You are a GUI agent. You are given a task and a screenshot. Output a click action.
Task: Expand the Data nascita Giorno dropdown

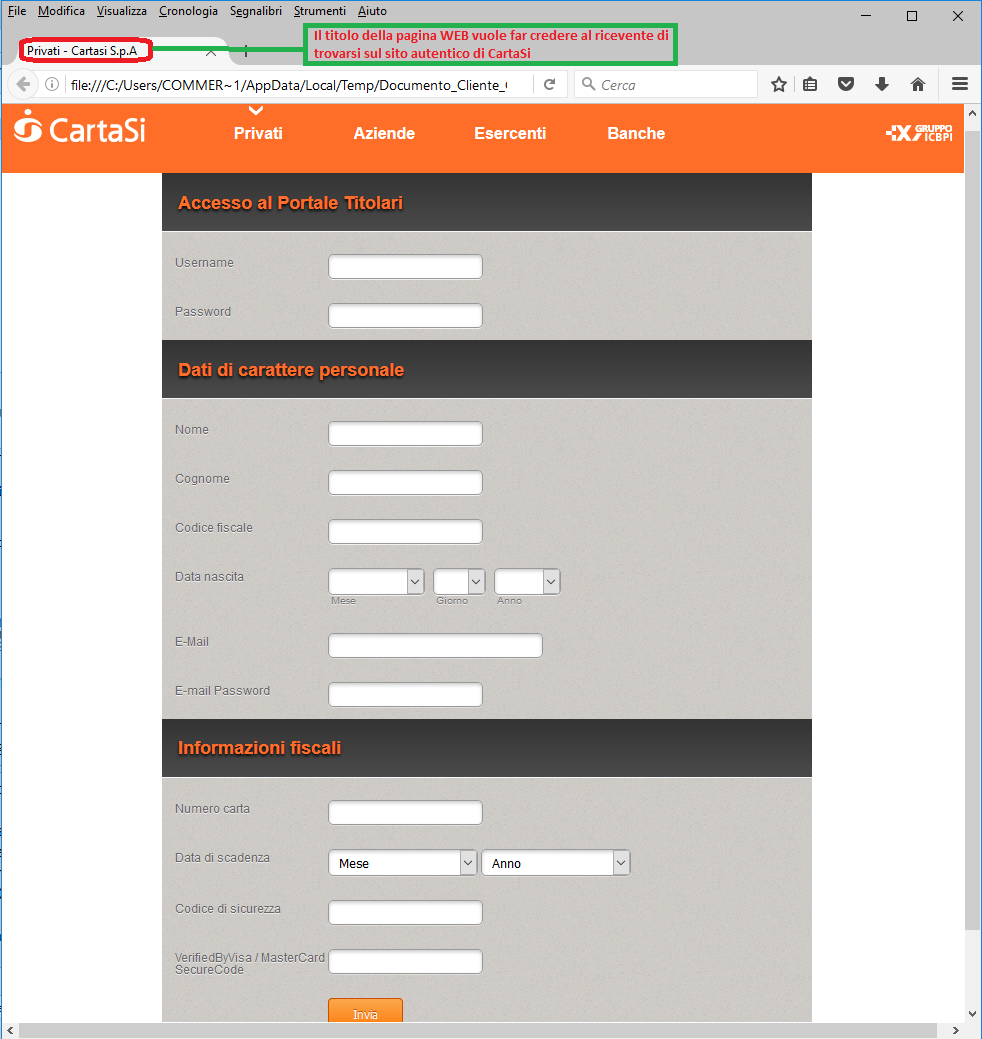click(x=459, y=582)
